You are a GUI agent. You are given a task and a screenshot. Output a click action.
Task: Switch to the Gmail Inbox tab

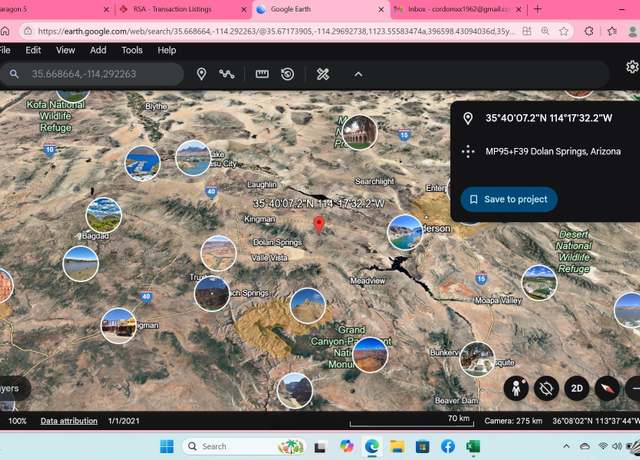click(x=458, y=9)
